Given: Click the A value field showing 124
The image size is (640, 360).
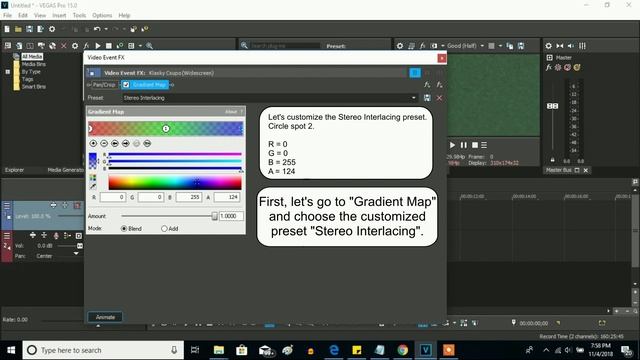Looking at the screenshot, I should [x=227, y=197].
